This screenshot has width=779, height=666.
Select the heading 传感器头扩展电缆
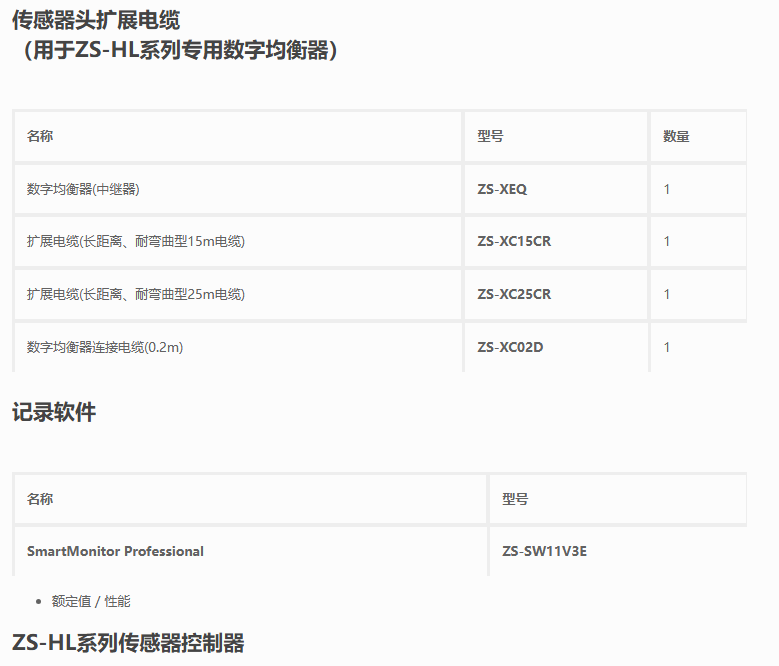pyautogui.click(x=96, y=20)
